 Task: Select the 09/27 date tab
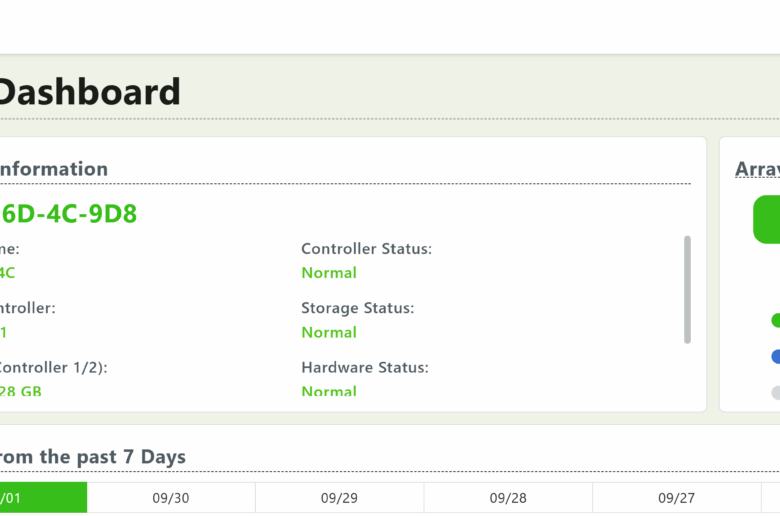[676, 498]
